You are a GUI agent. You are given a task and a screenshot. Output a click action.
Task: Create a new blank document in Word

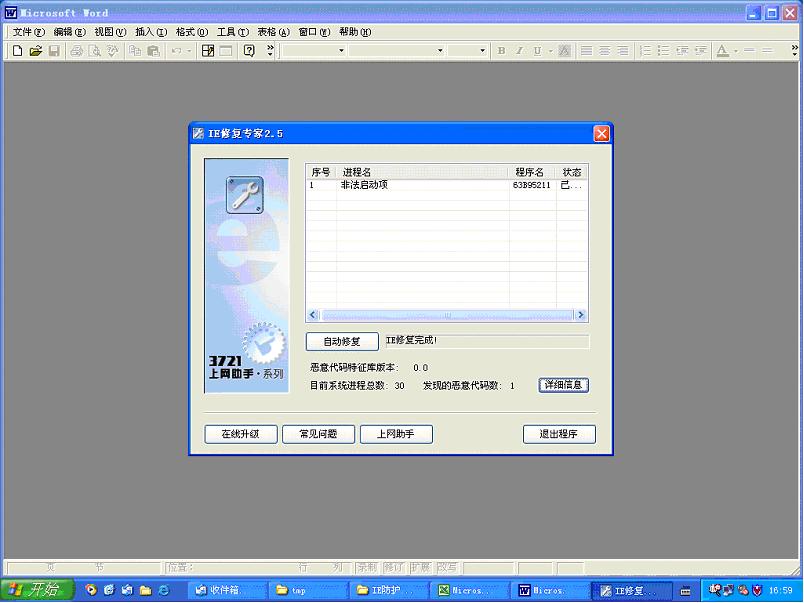[x=17, y=51]
